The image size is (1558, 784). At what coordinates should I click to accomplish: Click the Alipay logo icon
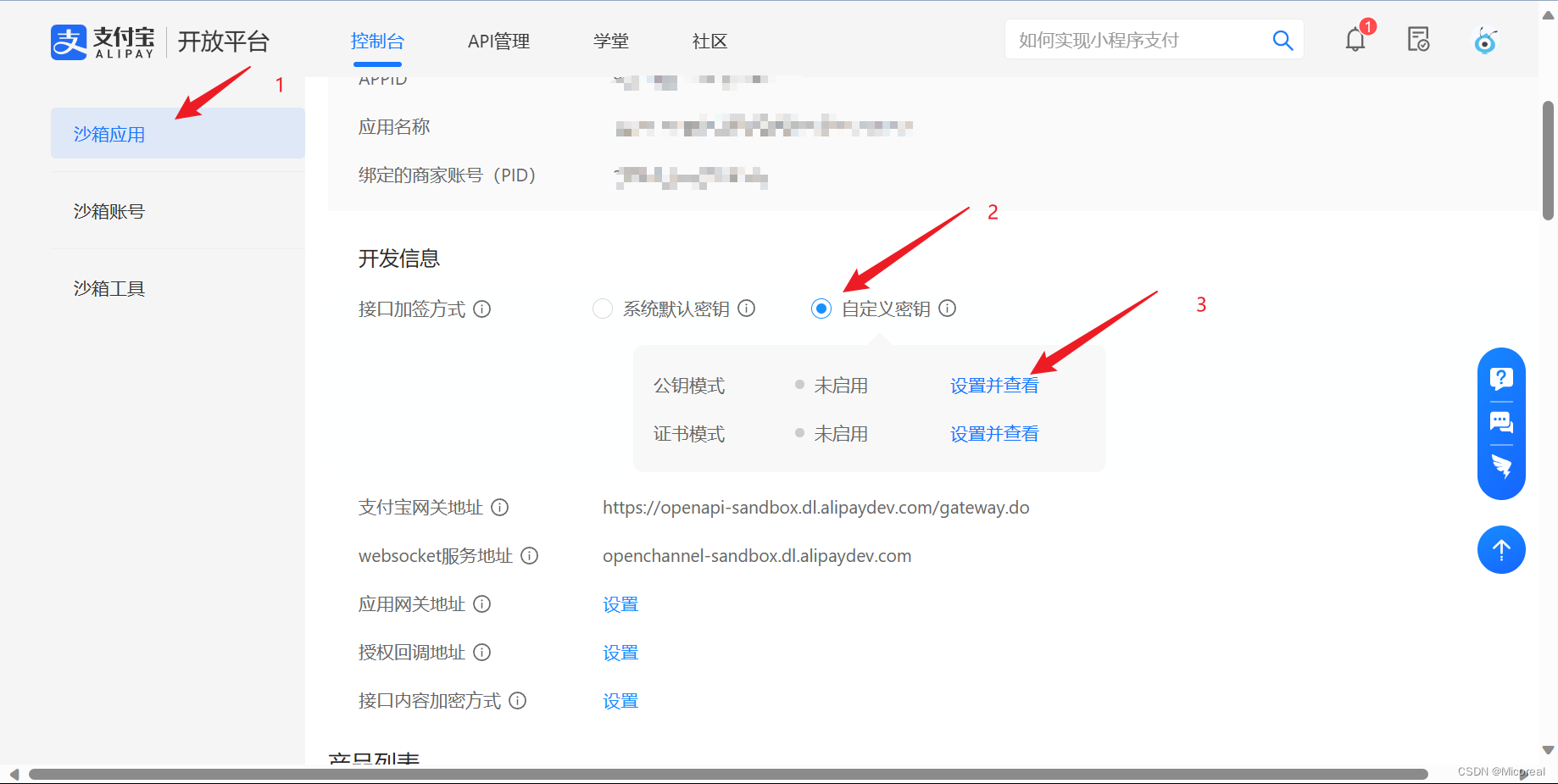click(x=69, y=42)
